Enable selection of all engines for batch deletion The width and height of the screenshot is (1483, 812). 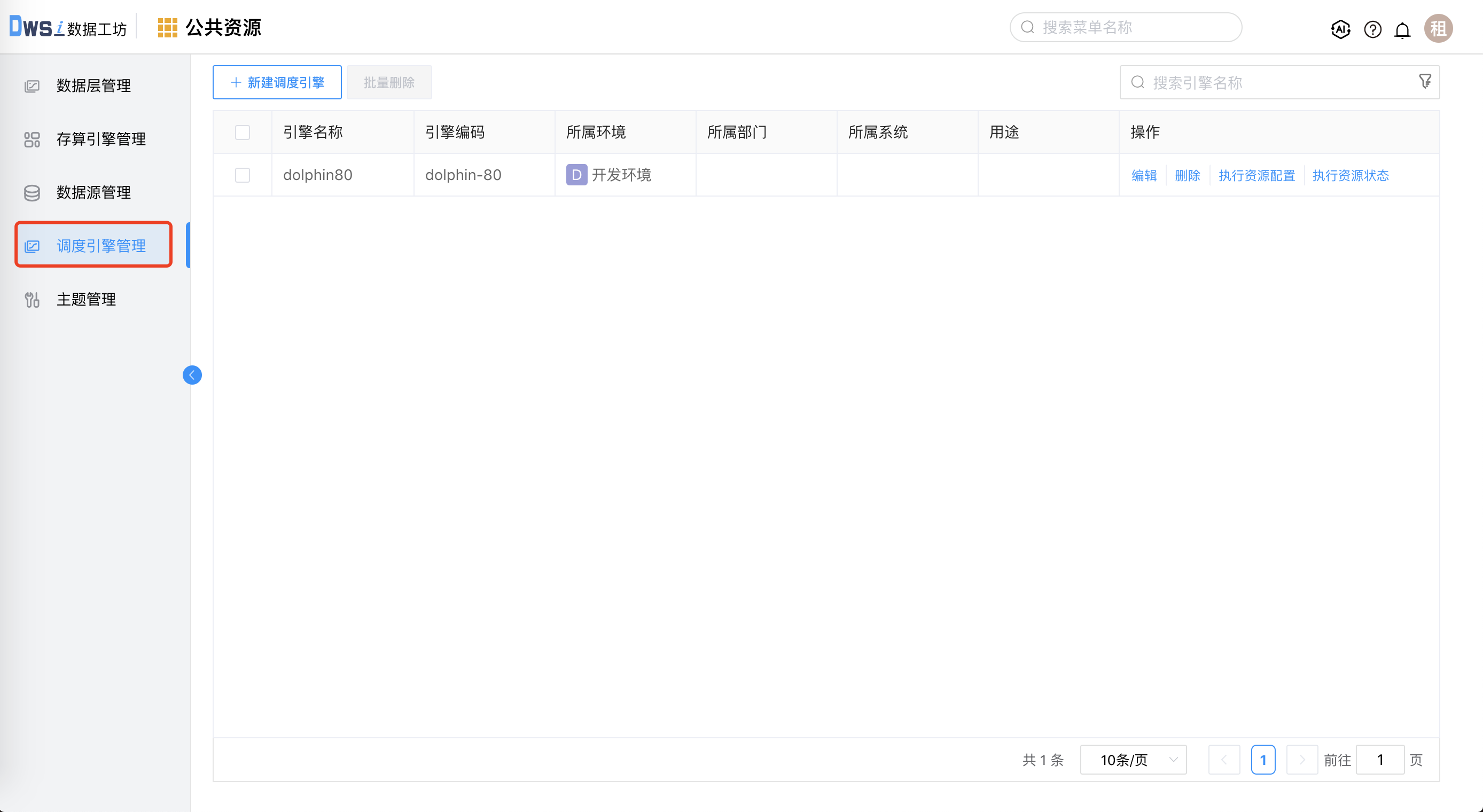[x=243, y=132]
